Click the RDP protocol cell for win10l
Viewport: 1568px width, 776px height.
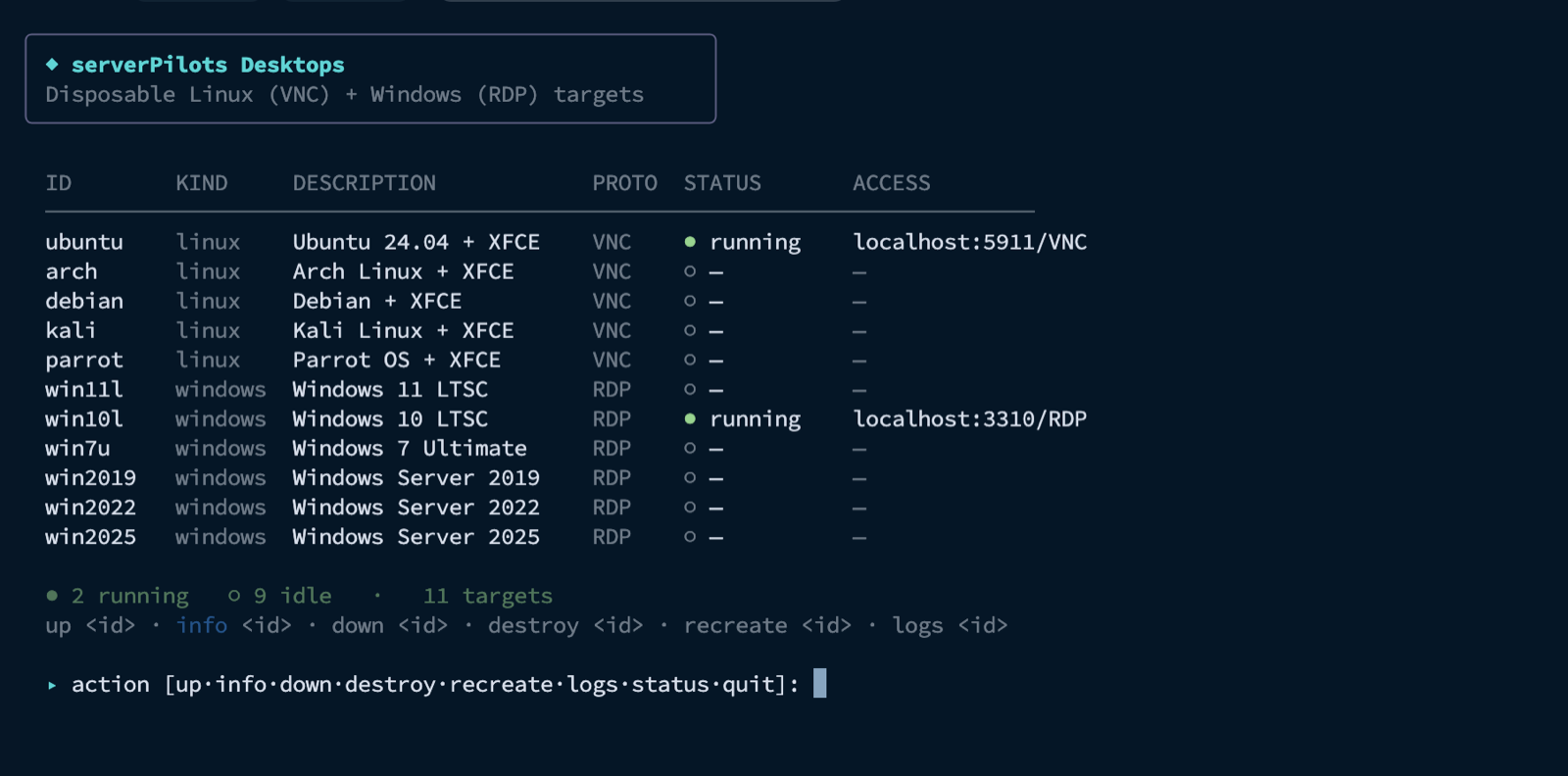(x=612, y=419)
